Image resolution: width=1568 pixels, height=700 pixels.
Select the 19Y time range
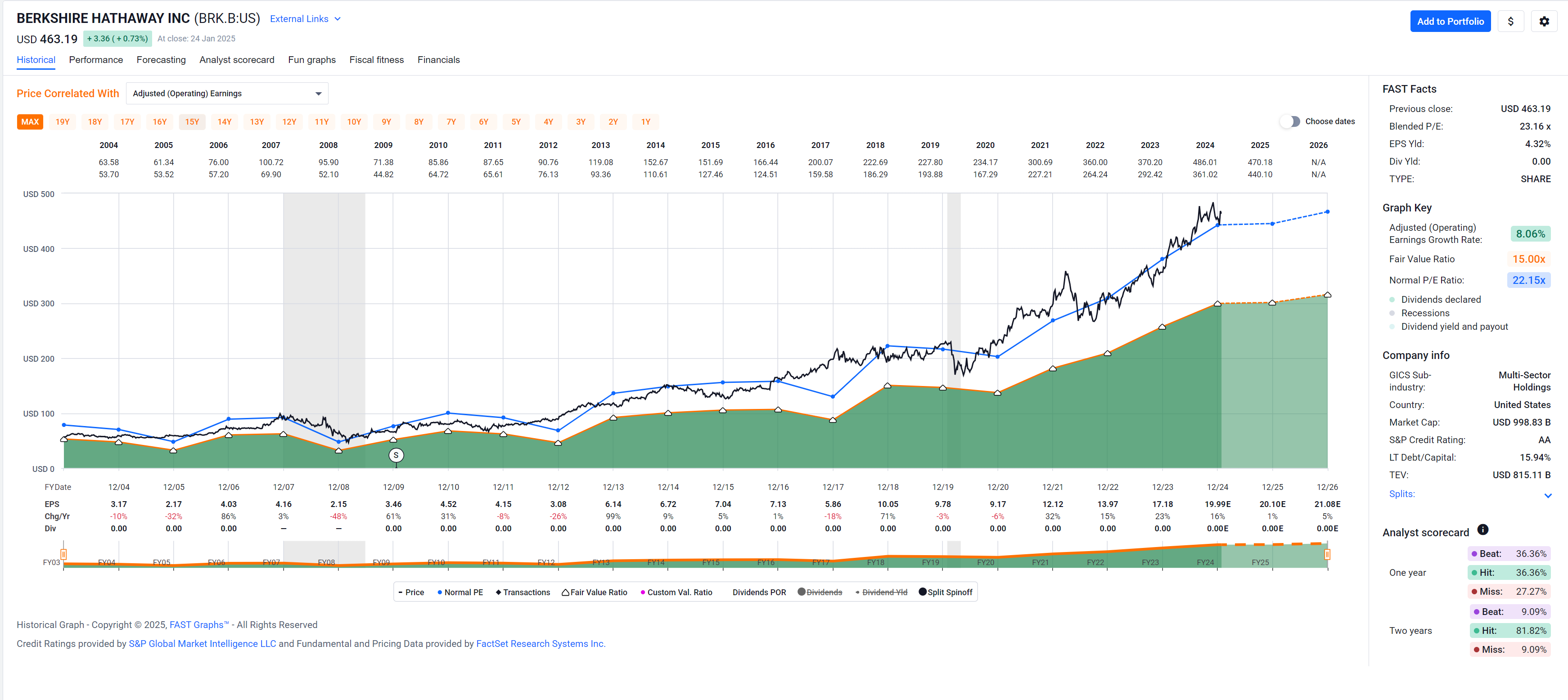point(62,122)
